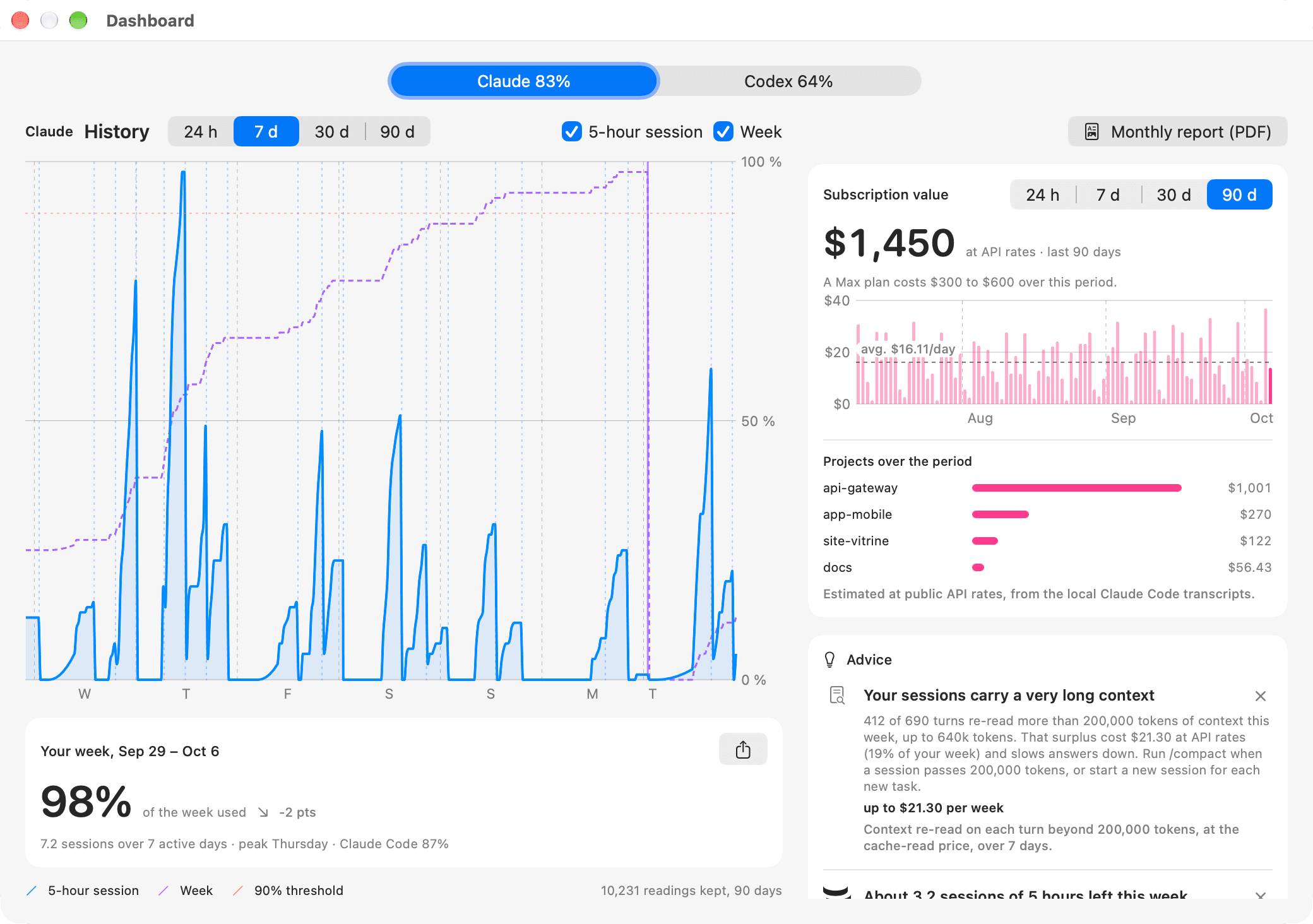Dismiss the sessions left this week advice
Image resolution: width=1313 pixels, height=924 pixels.
(x=1261, y=895)
